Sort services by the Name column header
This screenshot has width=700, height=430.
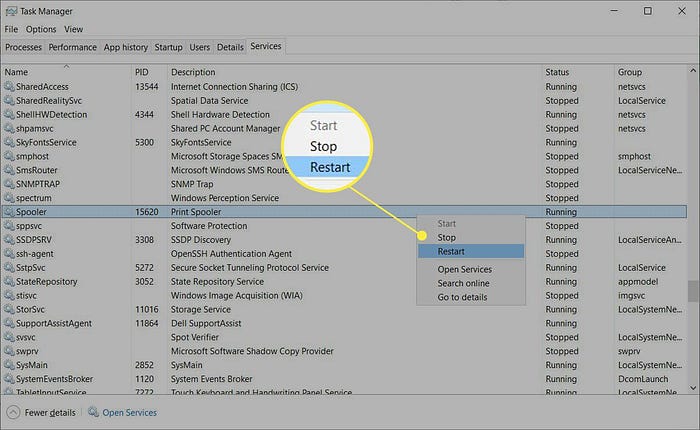click(66, 72)
